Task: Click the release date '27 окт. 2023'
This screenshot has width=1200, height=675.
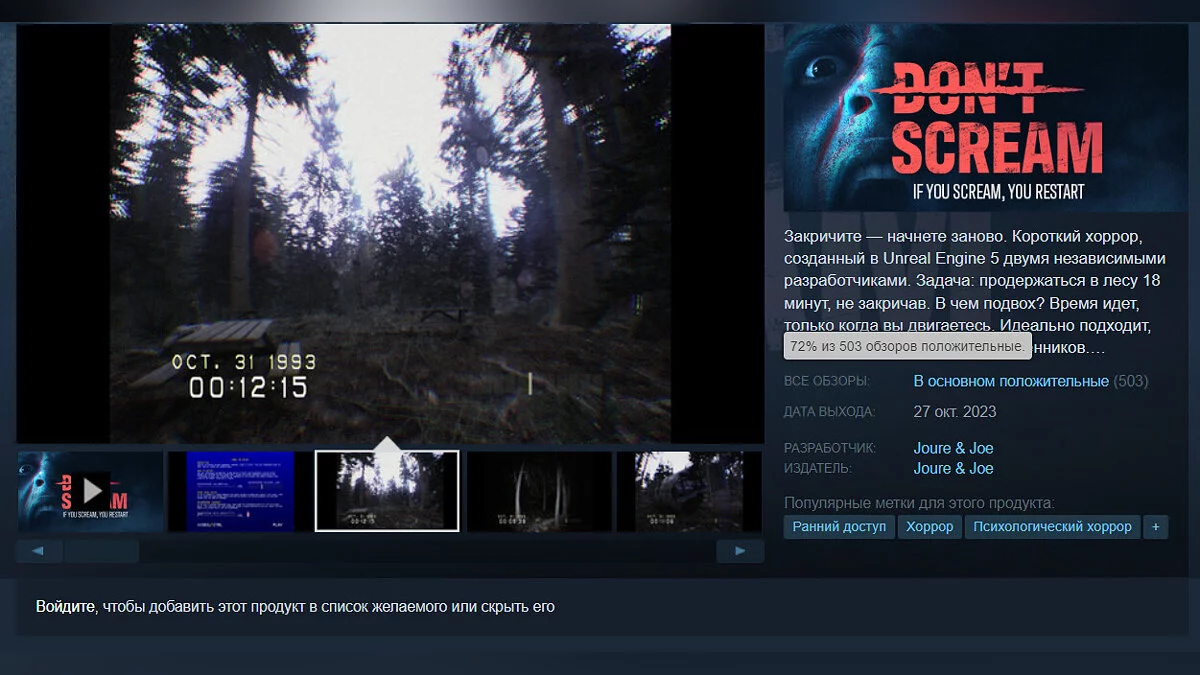Action: (955, 411)
